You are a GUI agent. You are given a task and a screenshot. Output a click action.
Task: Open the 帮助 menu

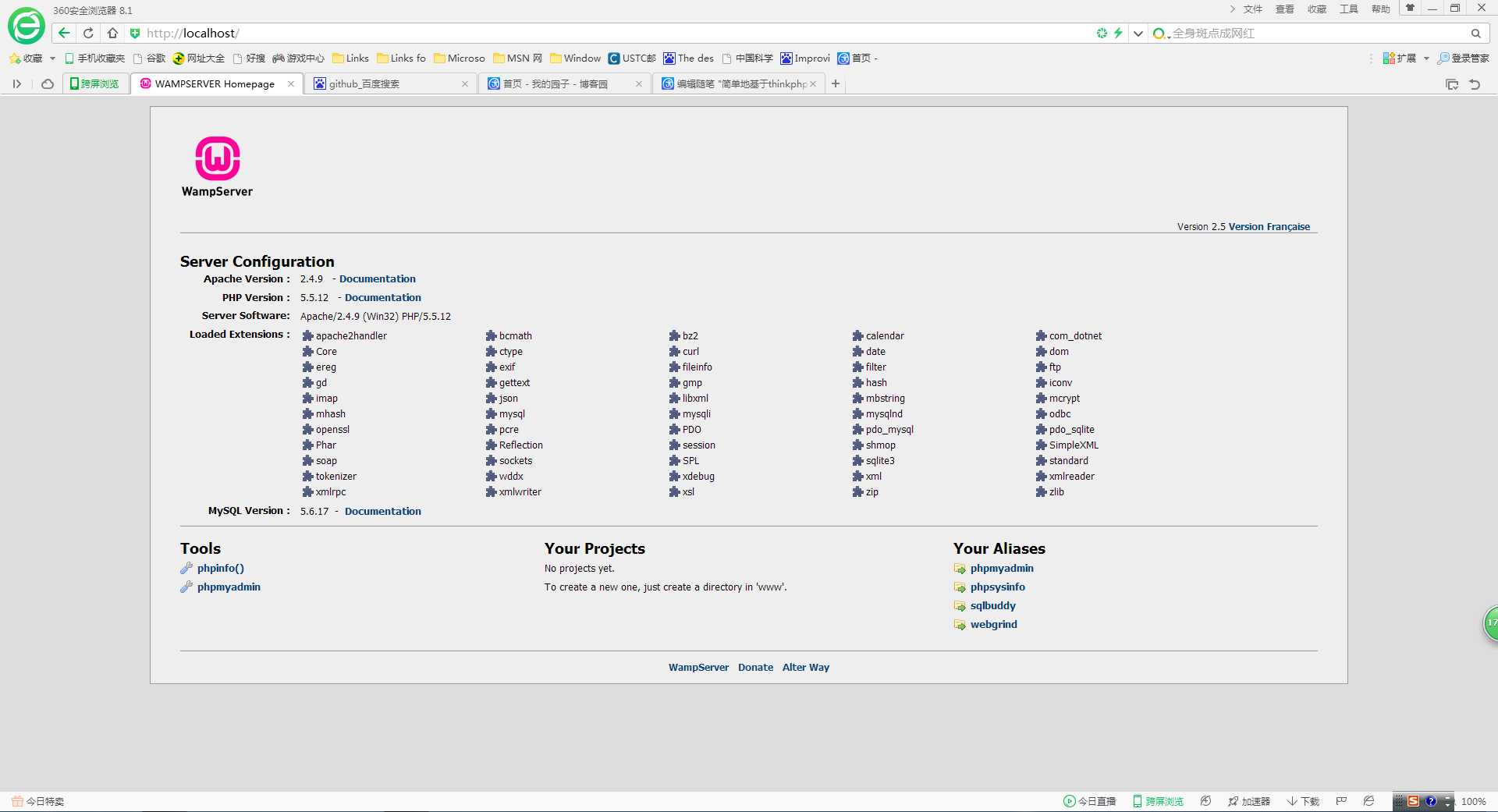[1380, 9]
